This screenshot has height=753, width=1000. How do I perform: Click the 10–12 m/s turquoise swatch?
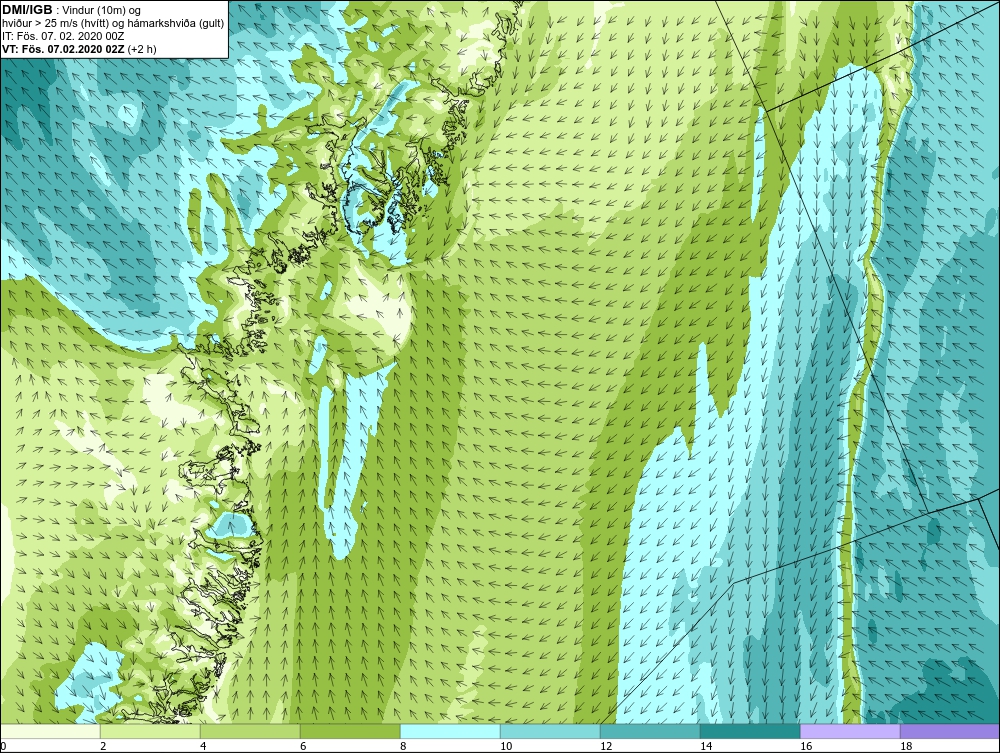click(x=550, y=731)
